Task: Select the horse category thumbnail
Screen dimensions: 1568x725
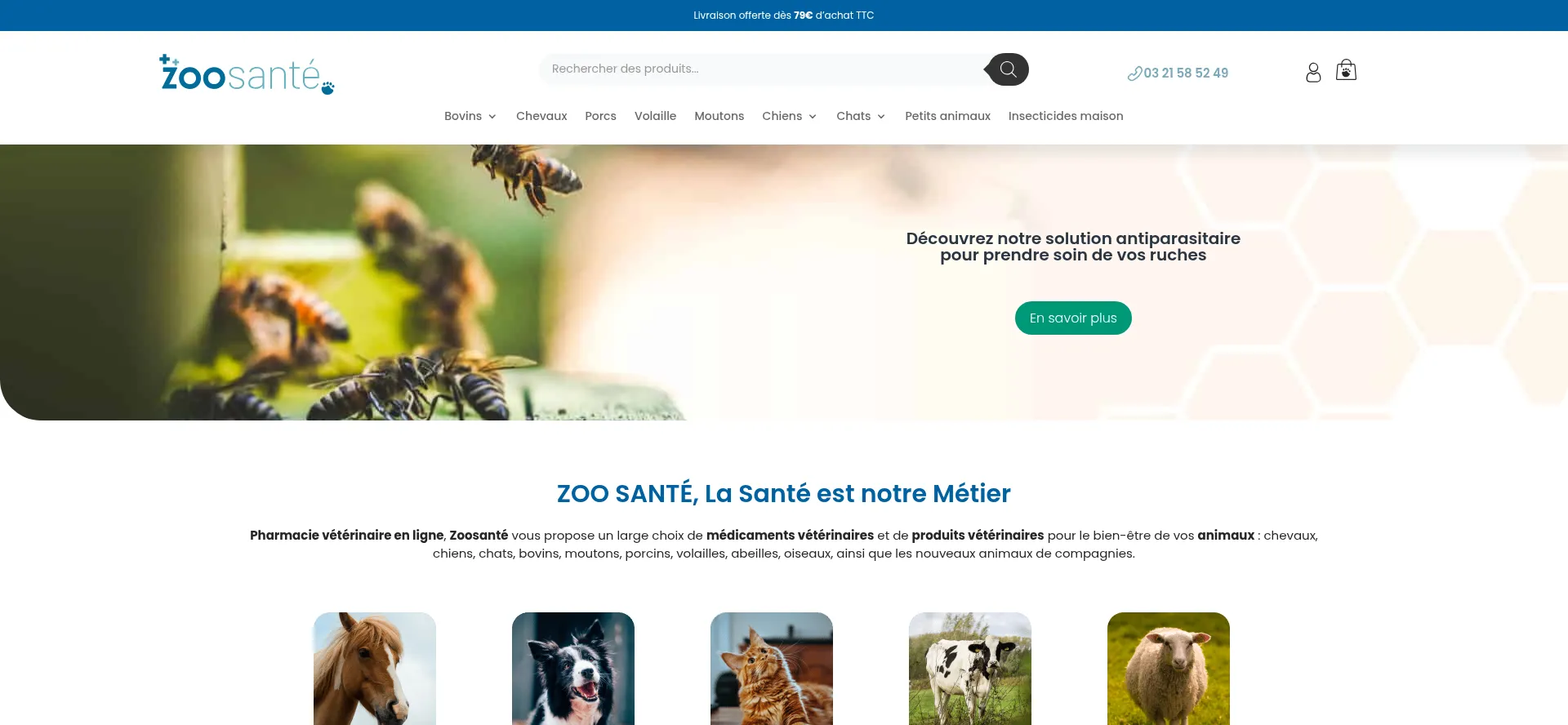Action: point(375,669)
